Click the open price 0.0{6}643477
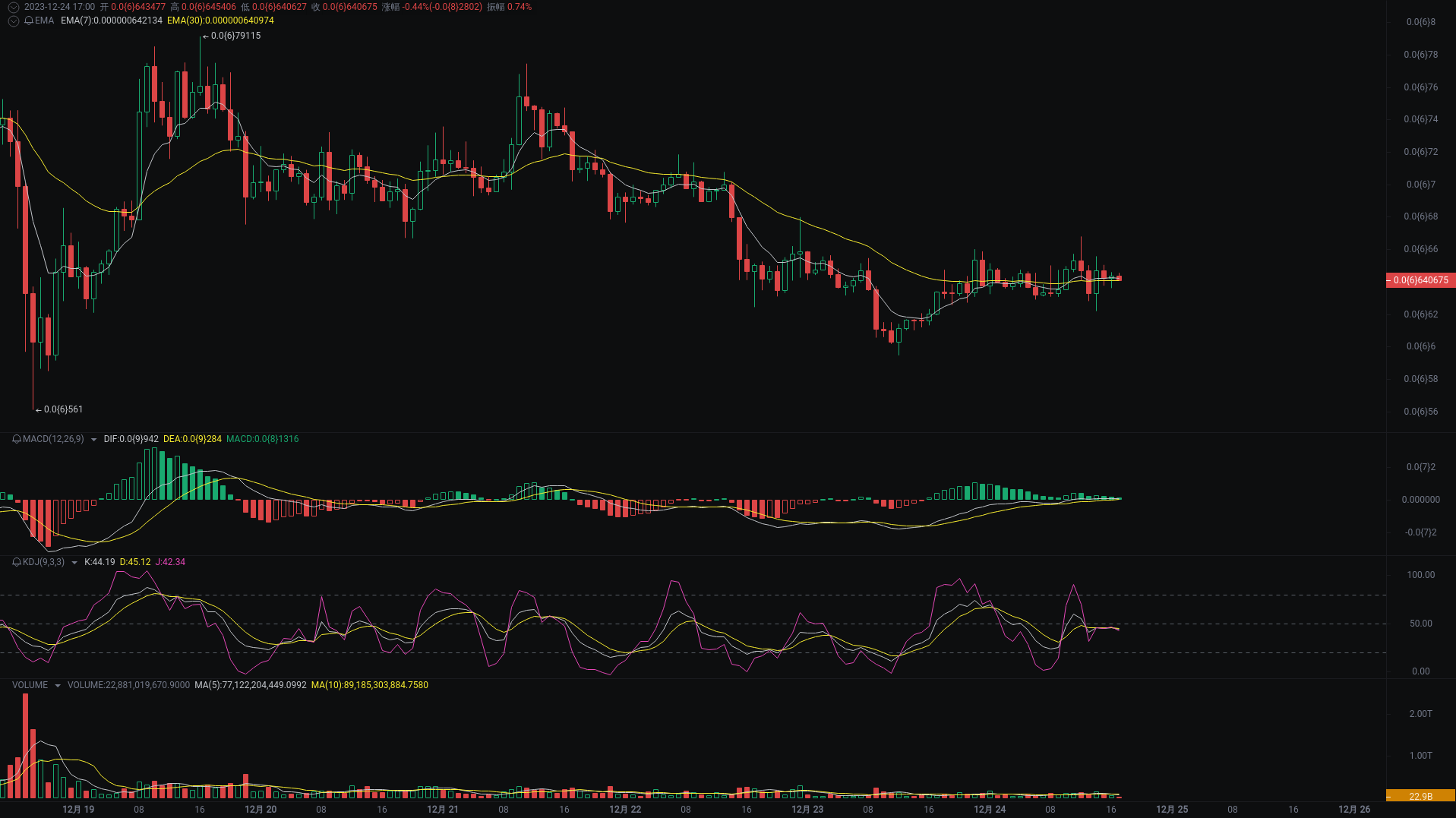The height and width of the screenshot is (818, 1456). click(x=138, y=7)
